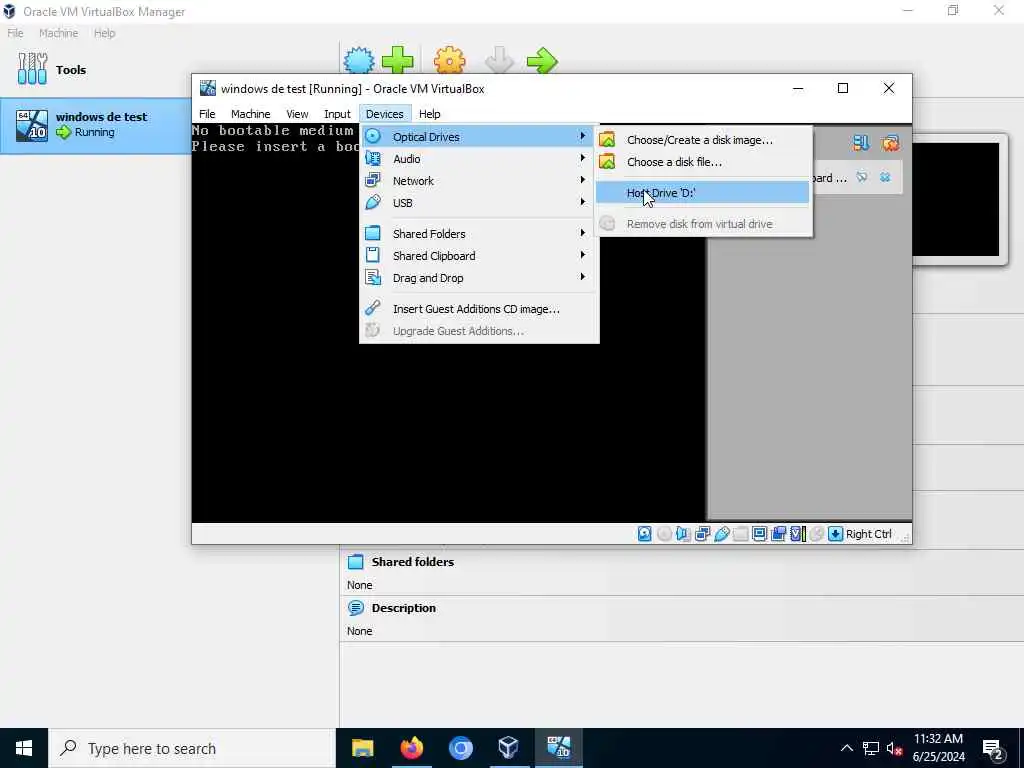Click the Optical Drives disc icon
Screen dimensions: 1024x768
(x=373, y=136)
